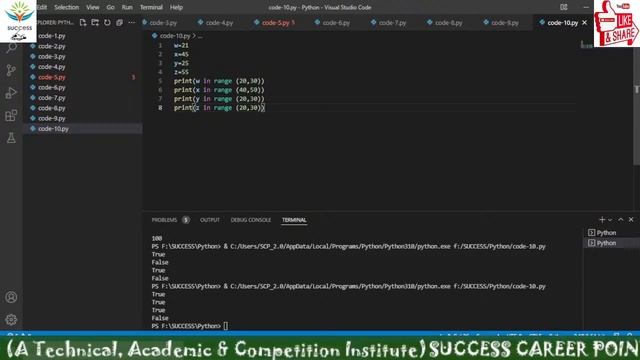Click the New File icon in Explorer
The image size is (640, 360).
(x=83, y=22)
